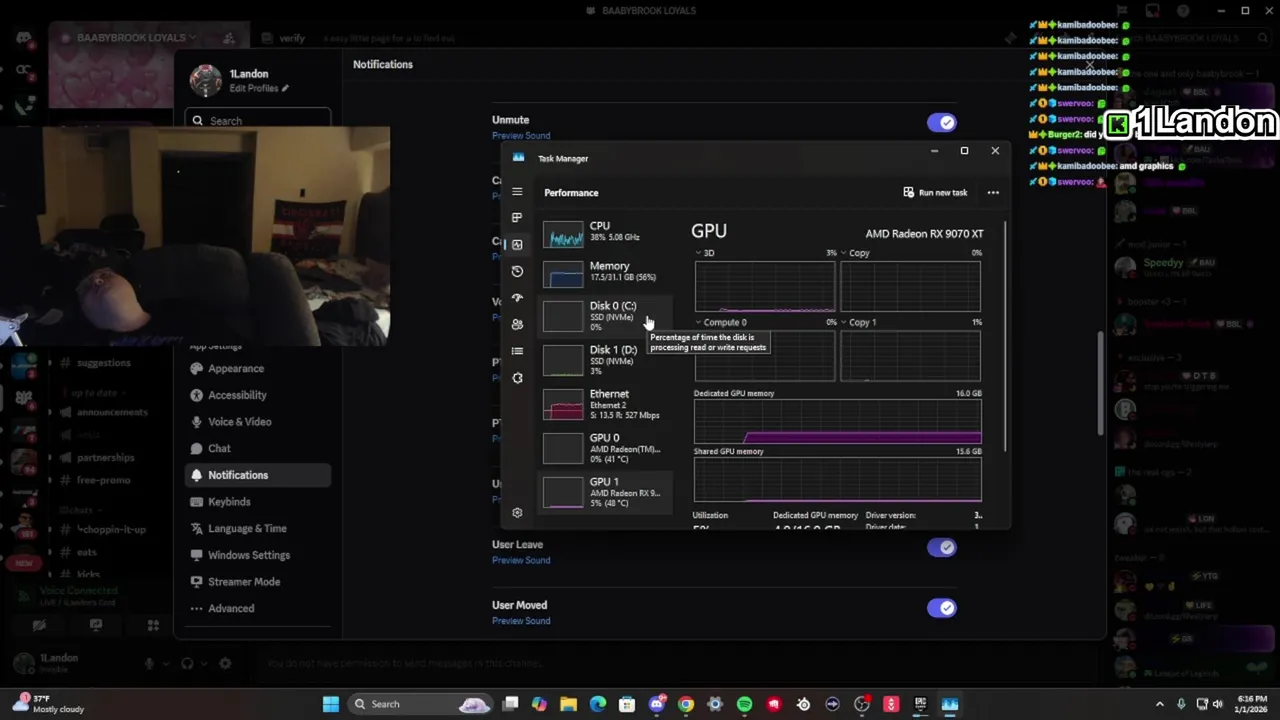The image size is (1280, 720).
Task: Click Run new task in Task Manager
Action: tap(935, 192)
